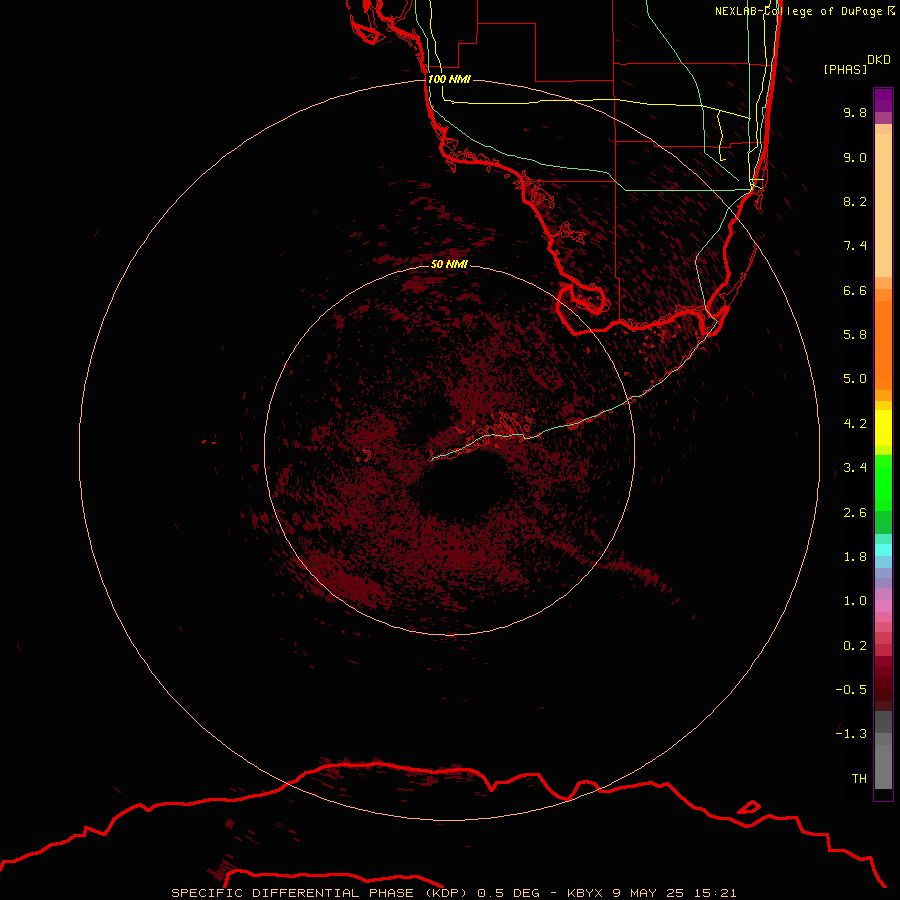Click the 0.5 DEG elevation text
The height and width of the screenshot is (900, 900).
pyautogui.click(x=509, y=893)
